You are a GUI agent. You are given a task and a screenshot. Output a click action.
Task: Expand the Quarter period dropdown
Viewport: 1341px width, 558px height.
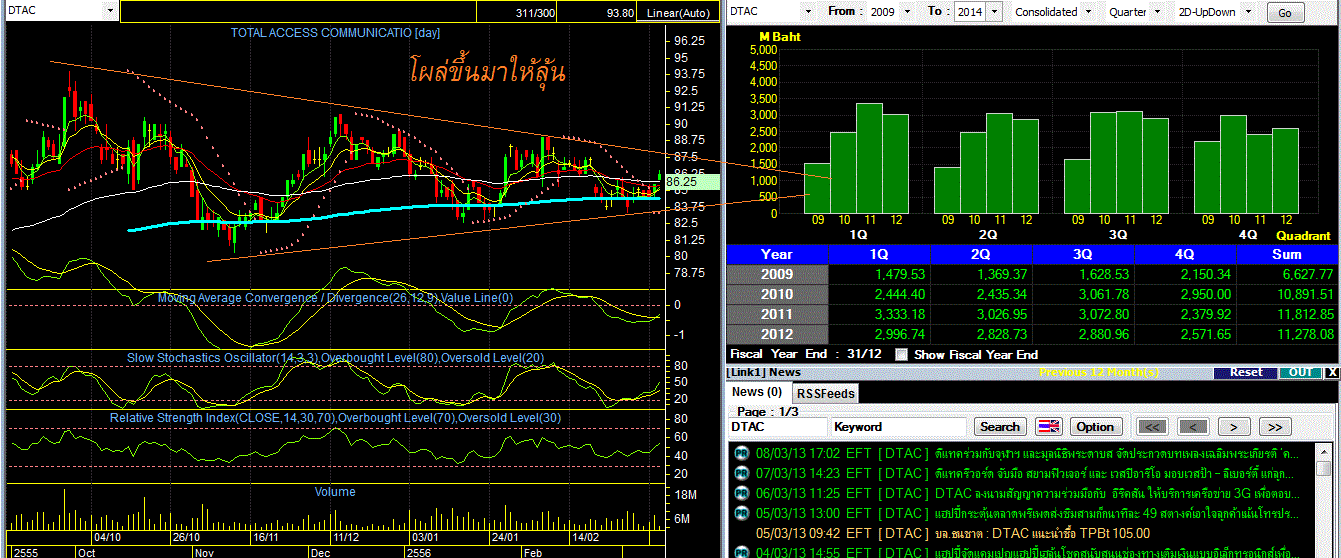click(x=1156, y=12)
